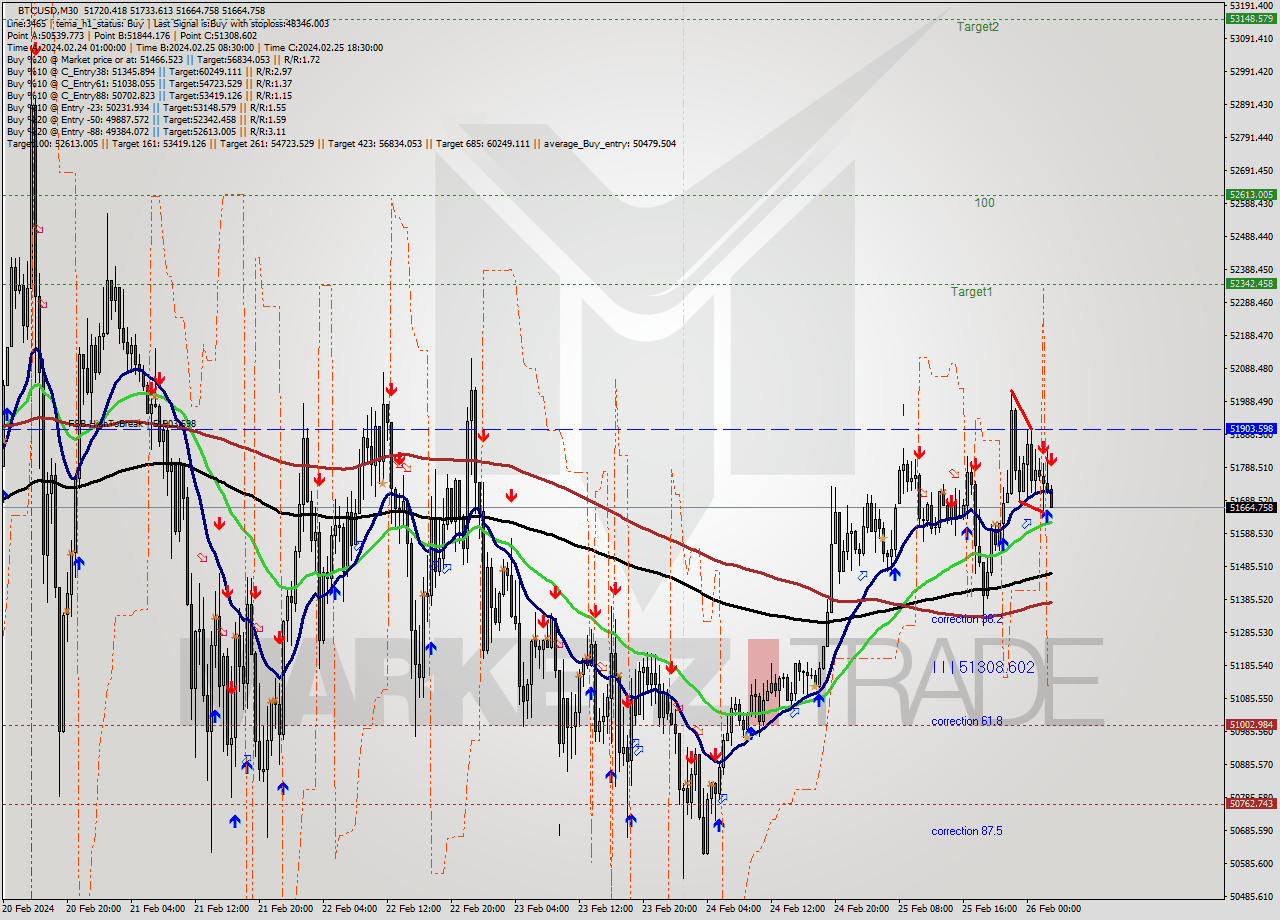
Task: Click the red alert marker beside the Time A text
Action: [33, 47]
